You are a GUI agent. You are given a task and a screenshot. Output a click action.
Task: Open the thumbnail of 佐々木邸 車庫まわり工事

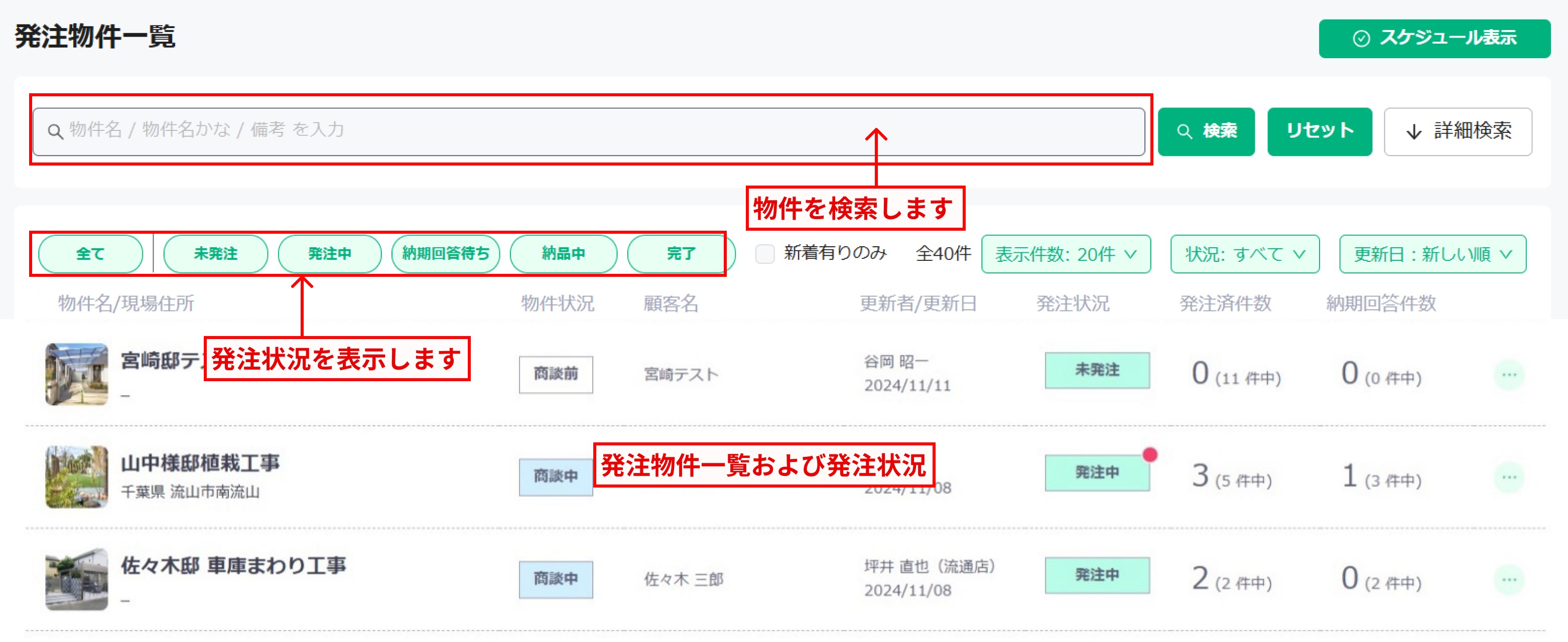(x=77, y=579)
